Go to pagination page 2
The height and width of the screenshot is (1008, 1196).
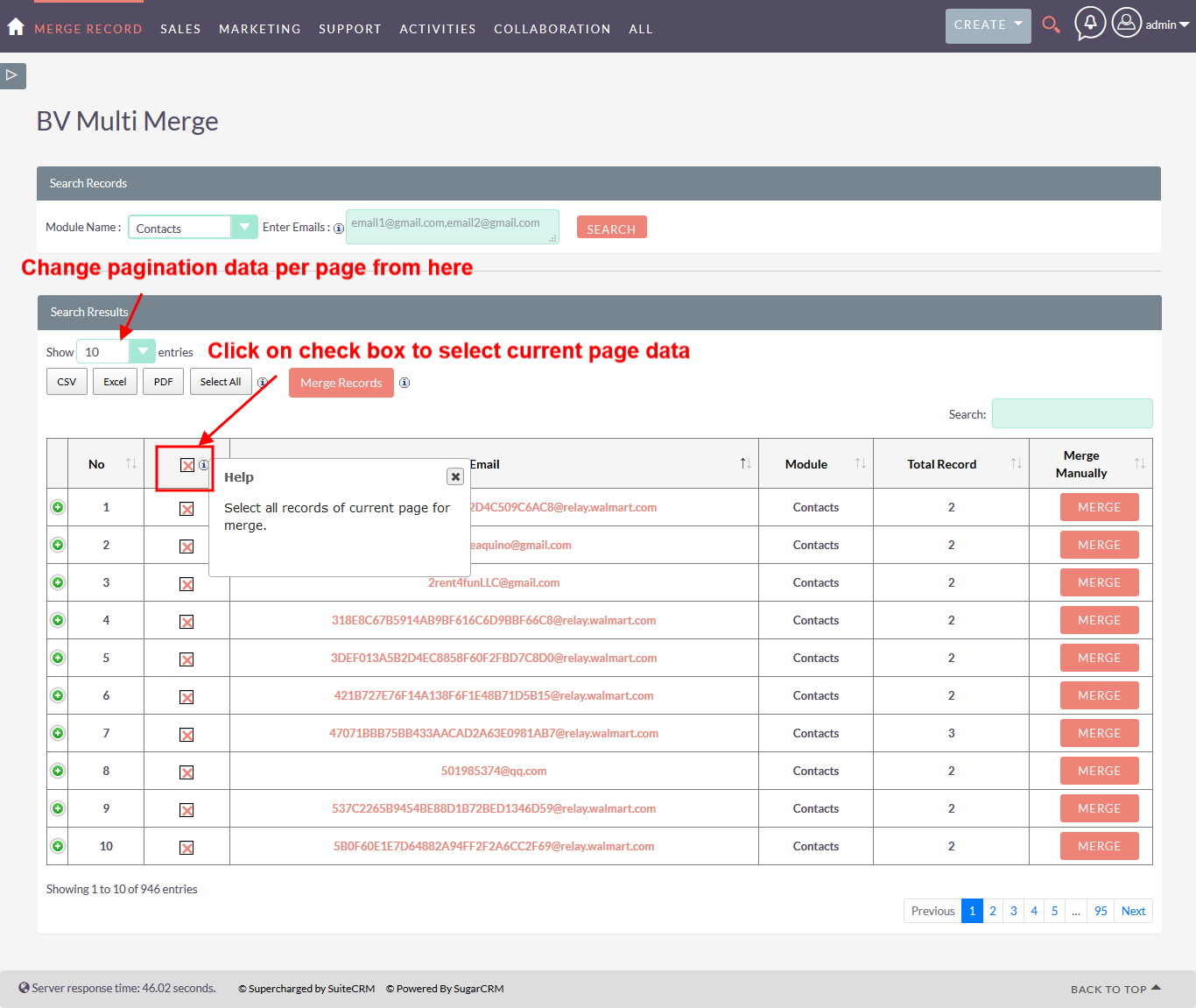tap(993, 911)
